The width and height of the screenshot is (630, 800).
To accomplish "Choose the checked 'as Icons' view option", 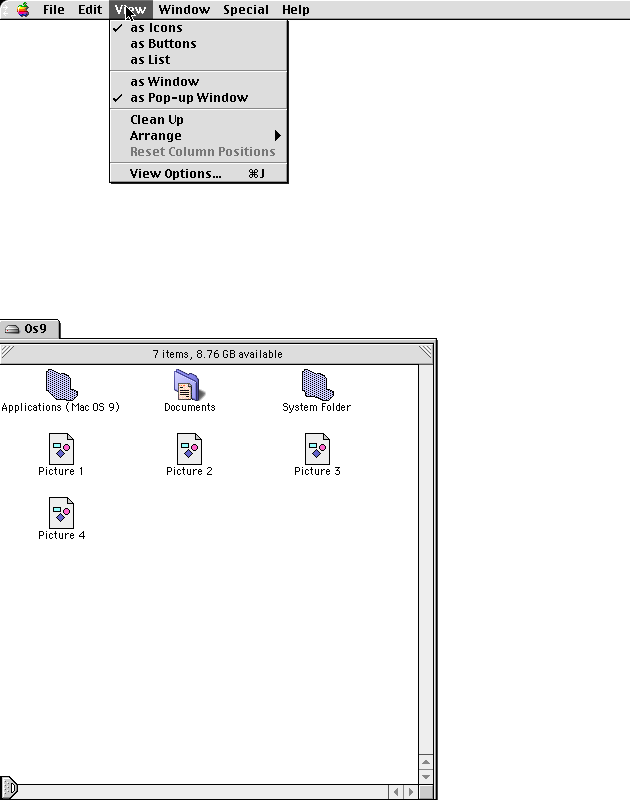I will point(156,28).
